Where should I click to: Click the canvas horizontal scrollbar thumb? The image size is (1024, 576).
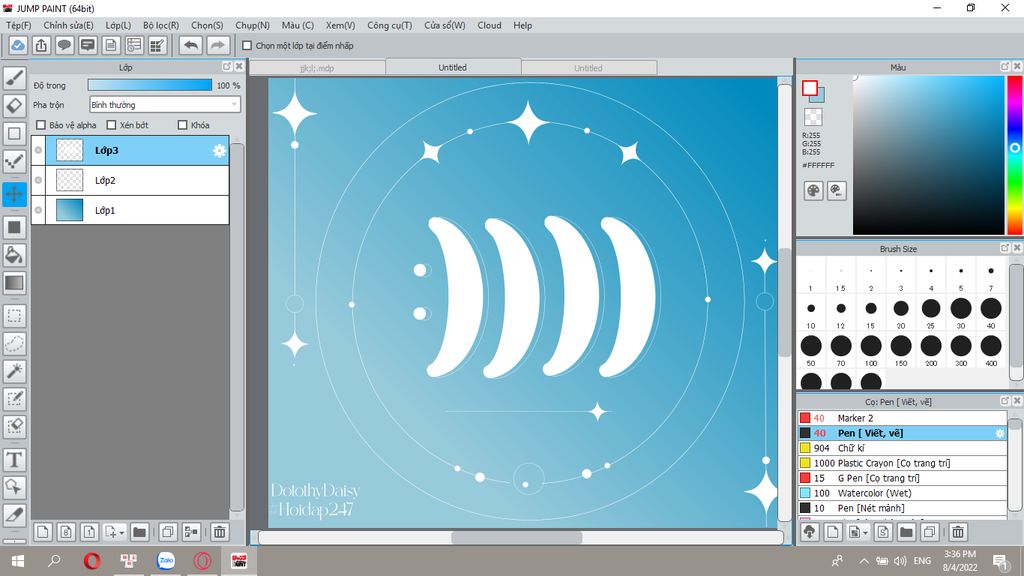click(517, 537)
